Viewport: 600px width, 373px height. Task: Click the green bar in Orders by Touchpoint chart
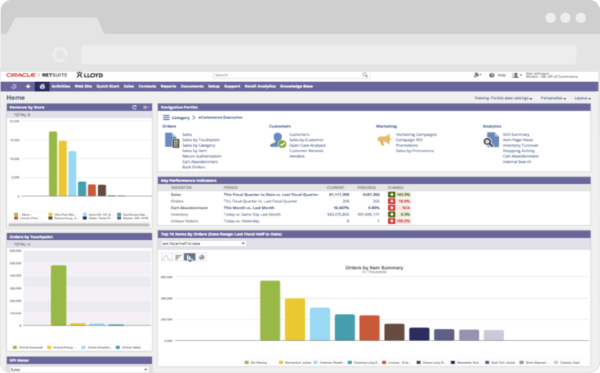click(x=59, y=295)
